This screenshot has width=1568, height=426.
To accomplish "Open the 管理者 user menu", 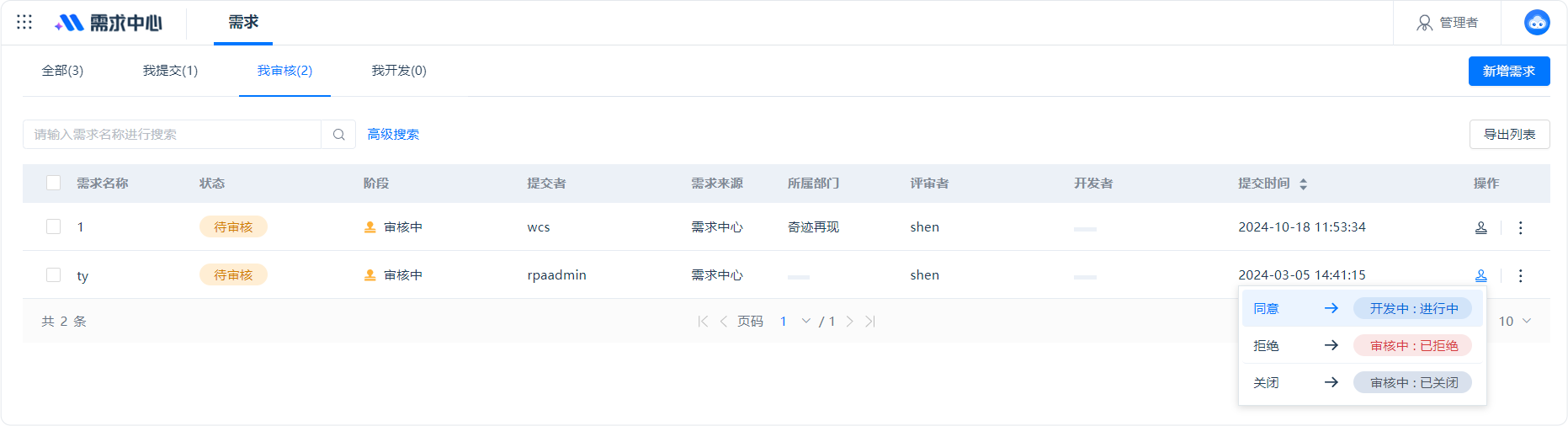I will (1448, 23).
